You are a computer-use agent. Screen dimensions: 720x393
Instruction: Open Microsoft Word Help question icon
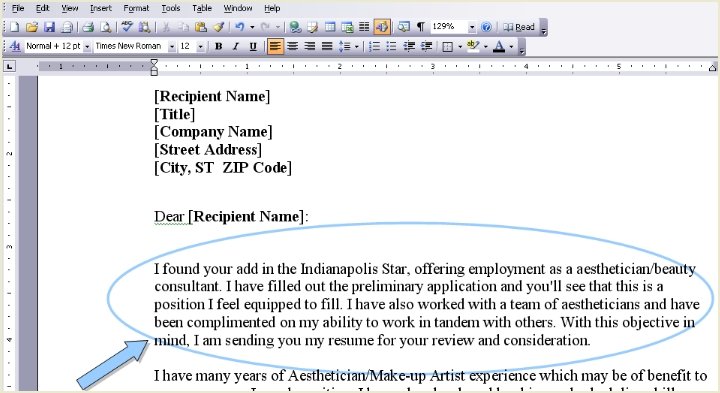coord(486,27)
